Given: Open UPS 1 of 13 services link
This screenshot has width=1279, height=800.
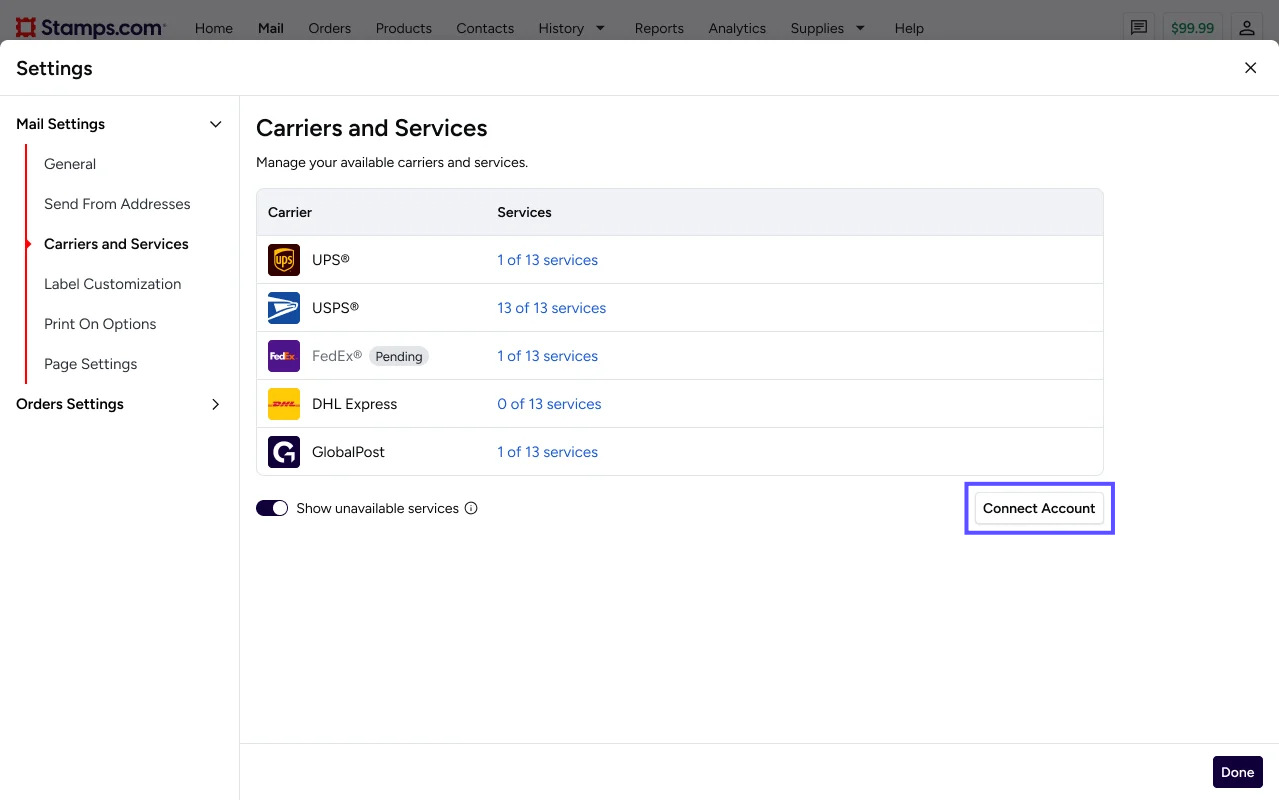Looking at the screenshot, I should [x=547, y=260].
